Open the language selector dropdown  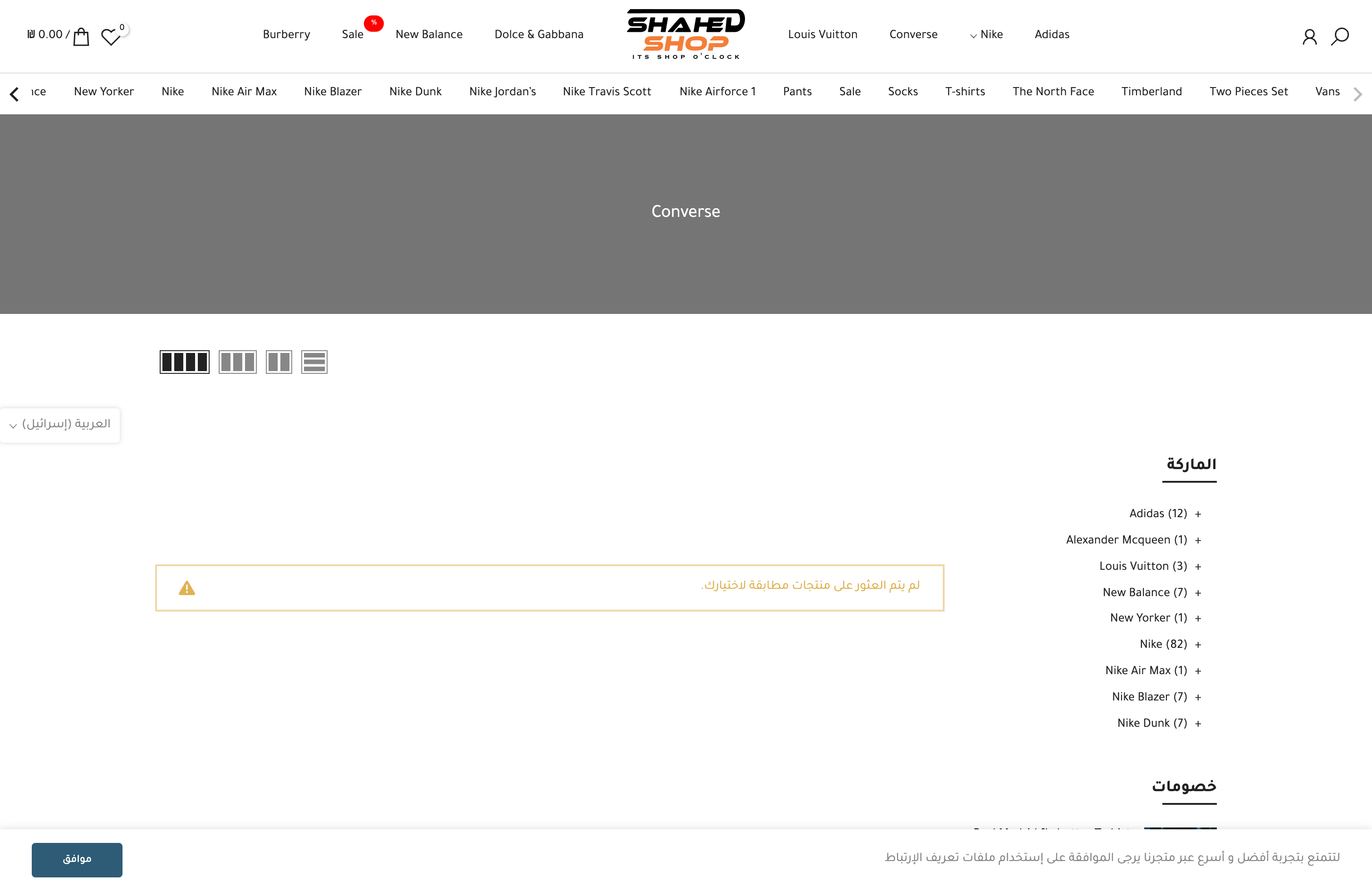click(x=60, y=425)
